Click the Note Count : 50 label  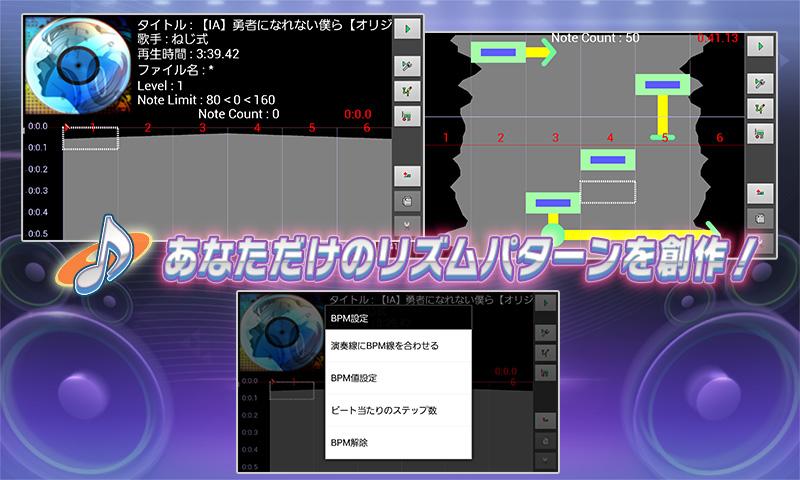(x=595, y=38)
